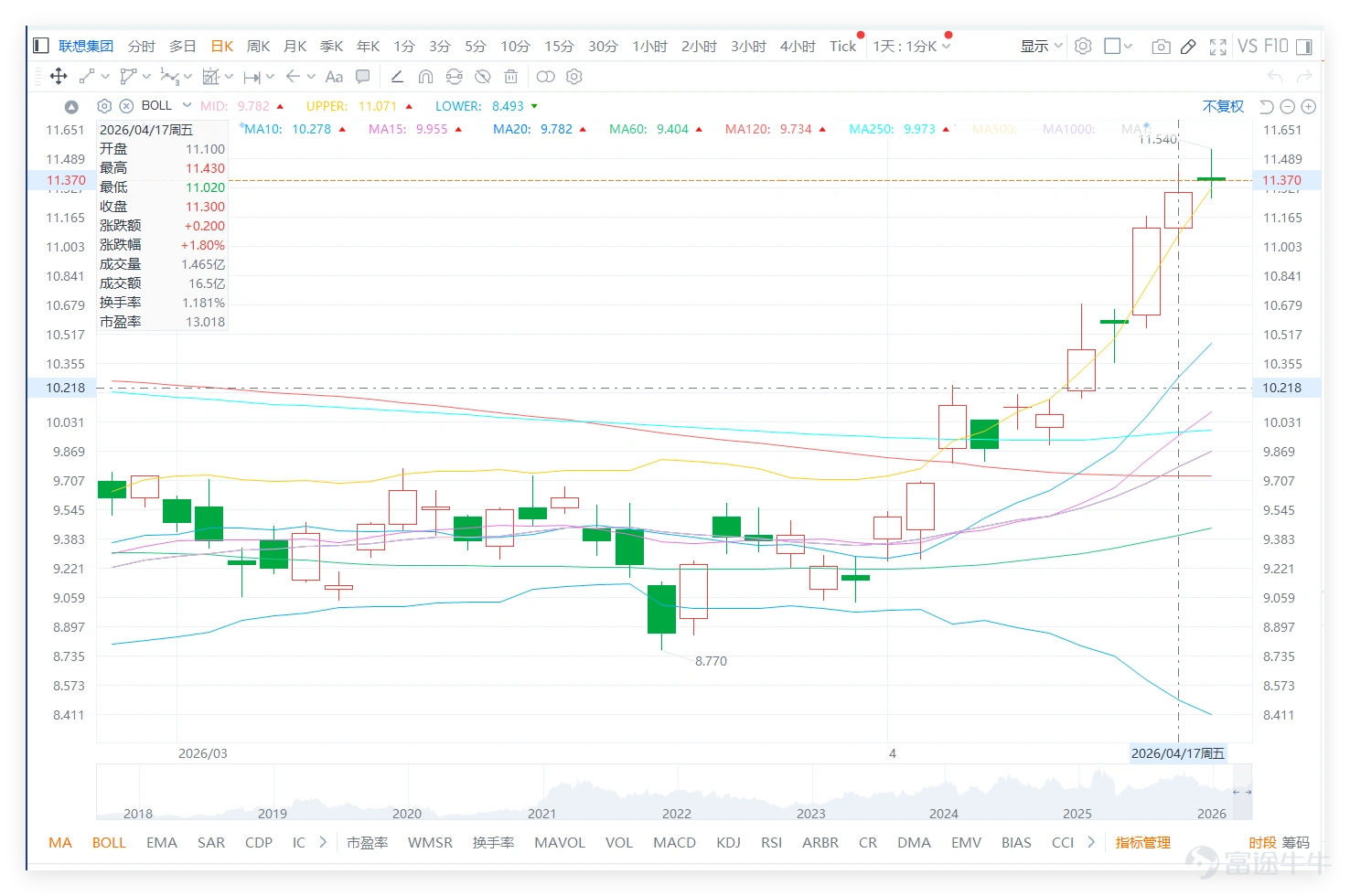The height and width of the screenshot is (896, 1350).
Task: Show more main indicators chevron after IC
Action: click(323, 842)
